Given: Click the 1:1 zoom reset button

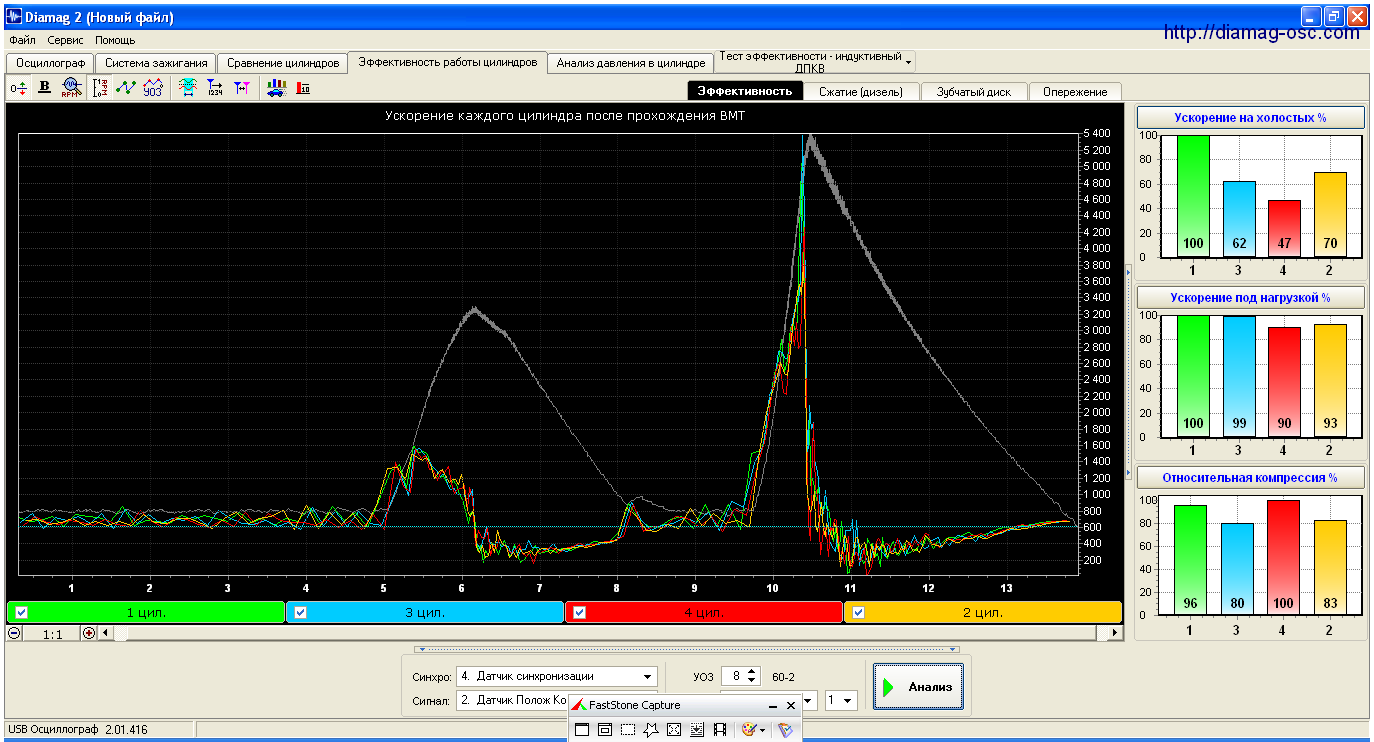Looking at the screenshot, I should coord(53,633).
